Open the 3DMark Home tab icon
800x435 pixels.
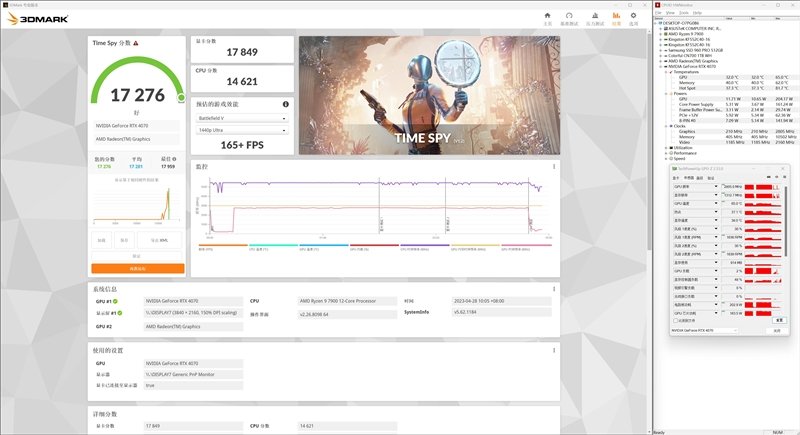coord(547,16)
